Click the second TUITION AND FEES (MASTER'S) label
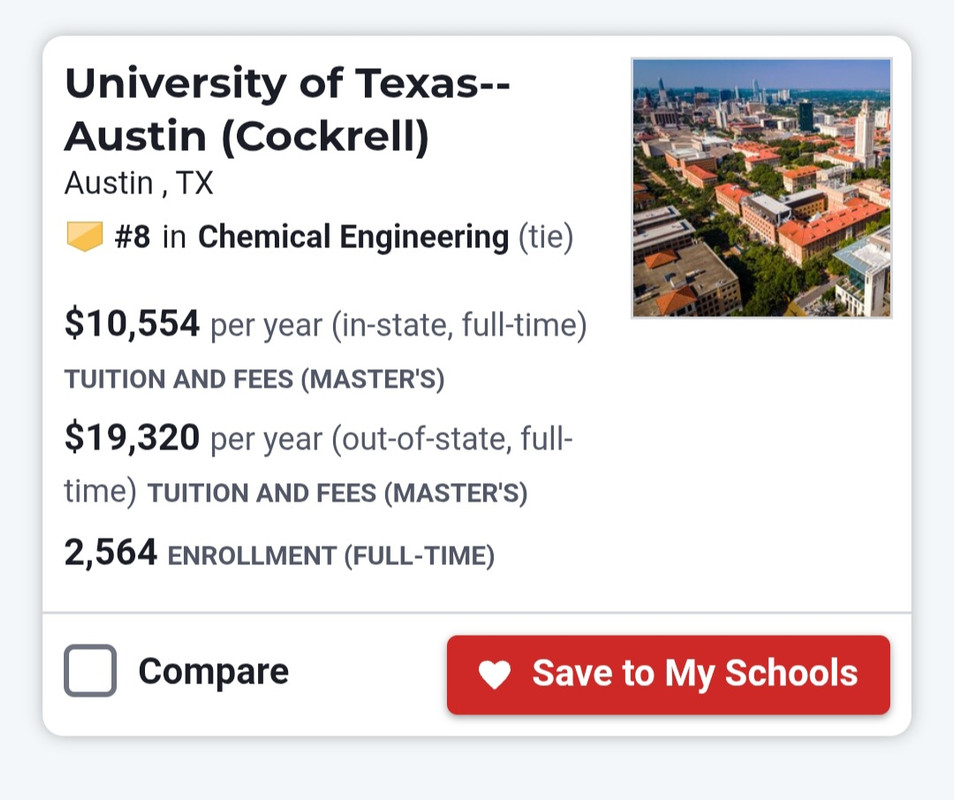 click(x=338, y=493)
